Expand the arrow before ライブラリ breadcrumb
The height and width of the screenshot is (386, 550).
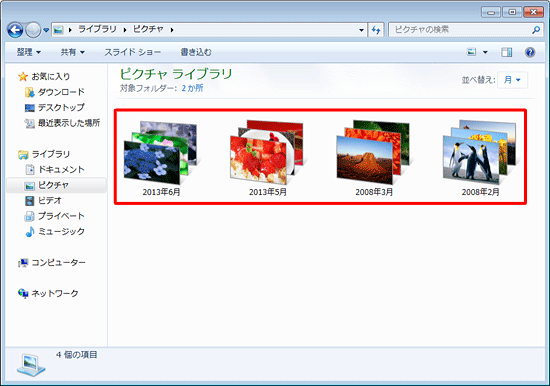tap(70, 30)
